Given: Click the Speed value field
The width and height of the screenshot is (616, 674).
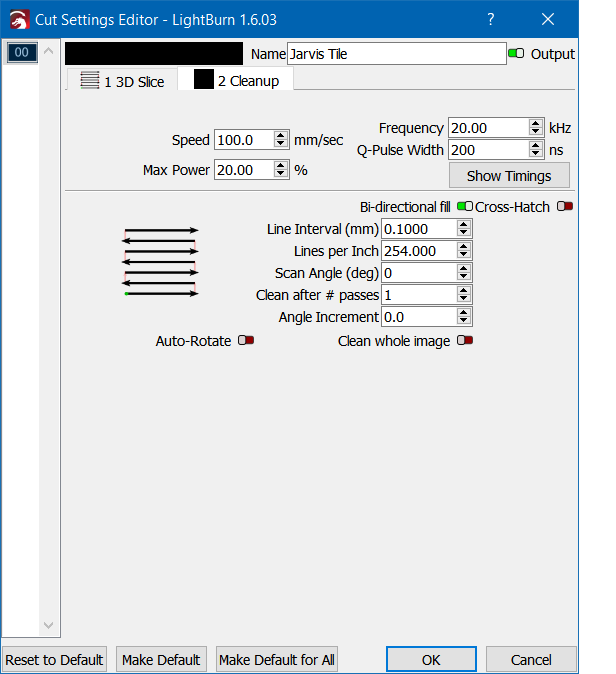Looking at the screenshot, I should (x=244, y=140).
